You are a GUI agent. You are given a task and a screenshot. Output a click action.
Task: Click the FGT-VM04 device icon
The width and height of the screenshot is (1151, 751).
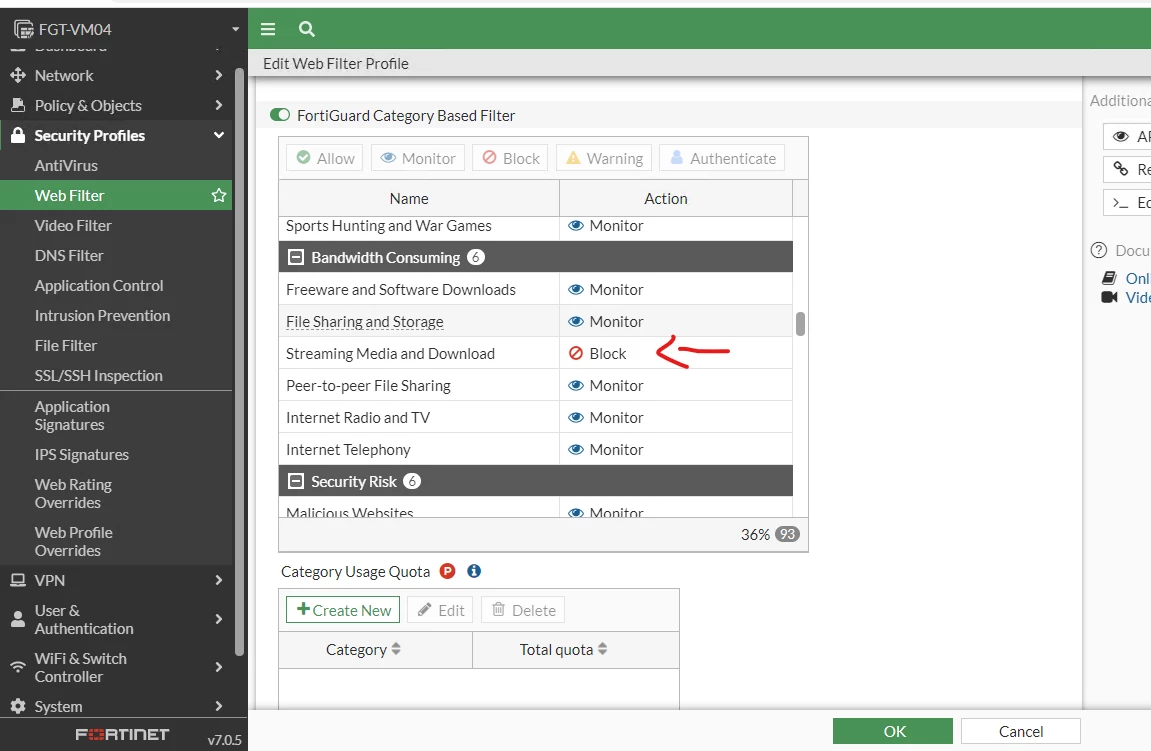point(24,29)
